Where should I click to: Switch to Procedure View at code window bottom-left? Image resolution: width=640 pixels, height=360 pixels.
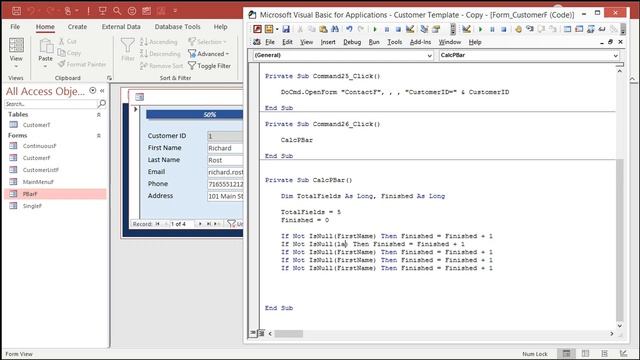pyautogui.click(x=253, y=333)
